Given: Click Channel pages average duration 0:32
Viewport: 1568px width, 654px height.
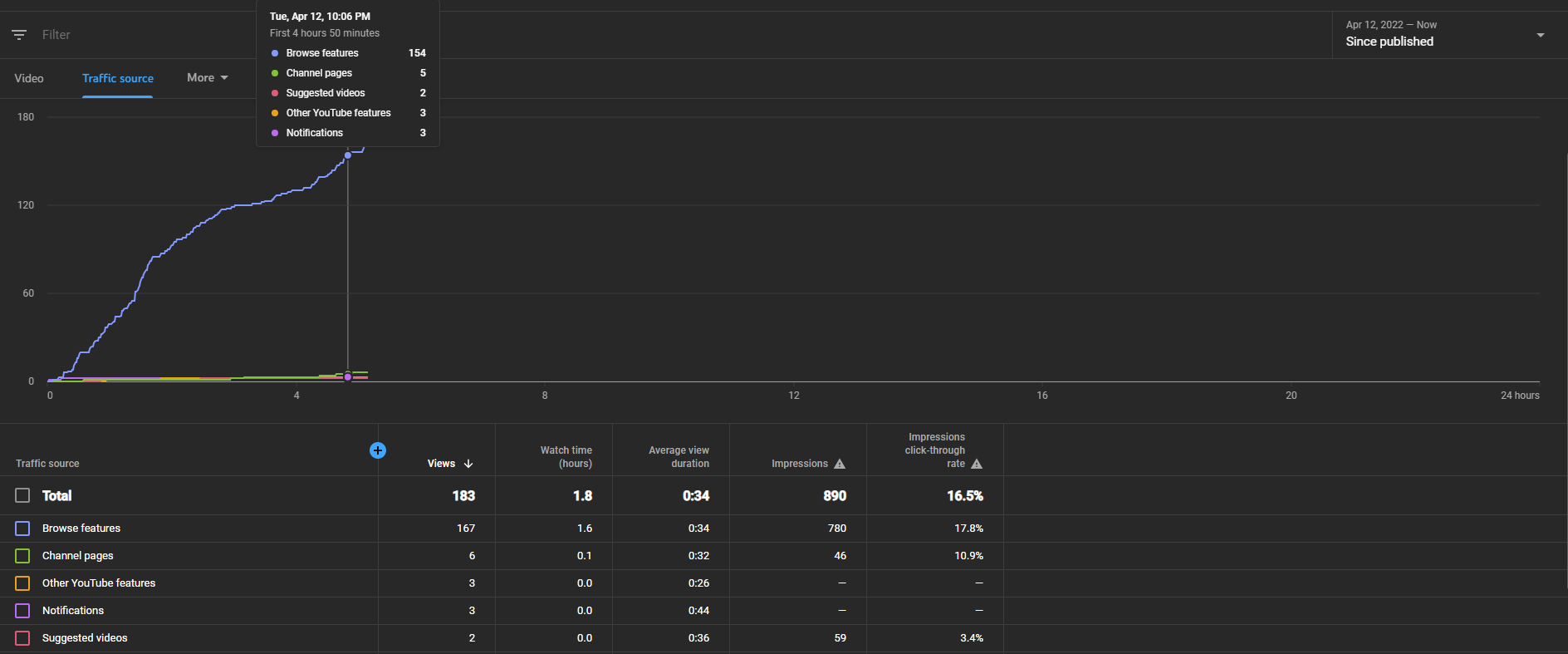Looking at the screenshot, I should pyautogui.click(x=699, y=556).
